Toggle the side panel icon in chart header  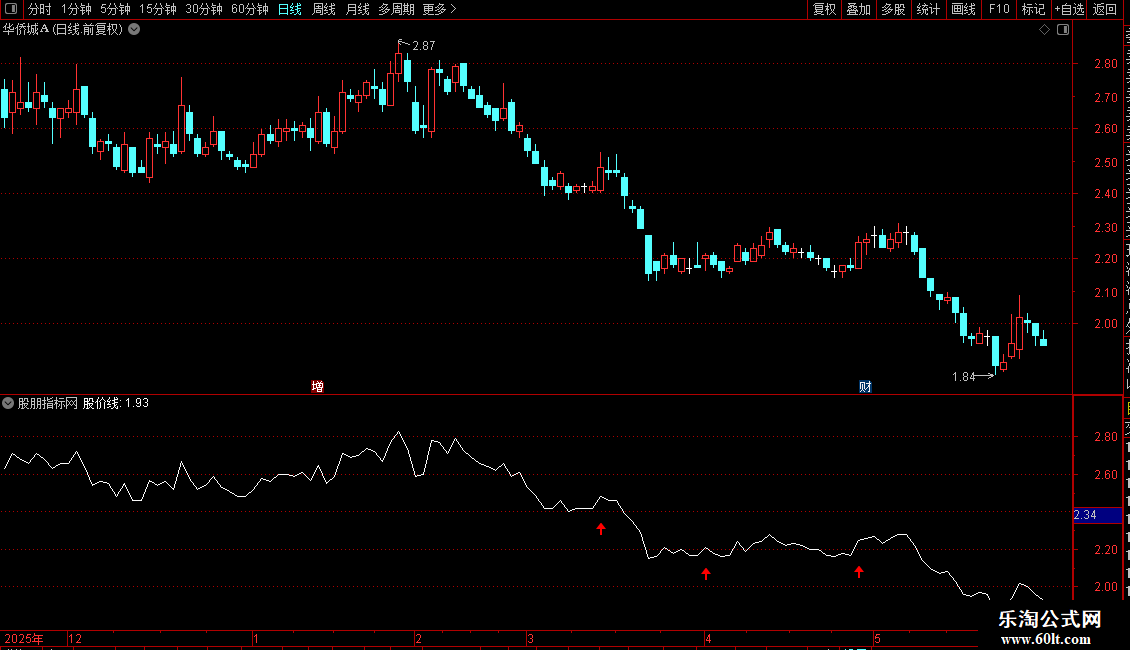pos(1063,30)
